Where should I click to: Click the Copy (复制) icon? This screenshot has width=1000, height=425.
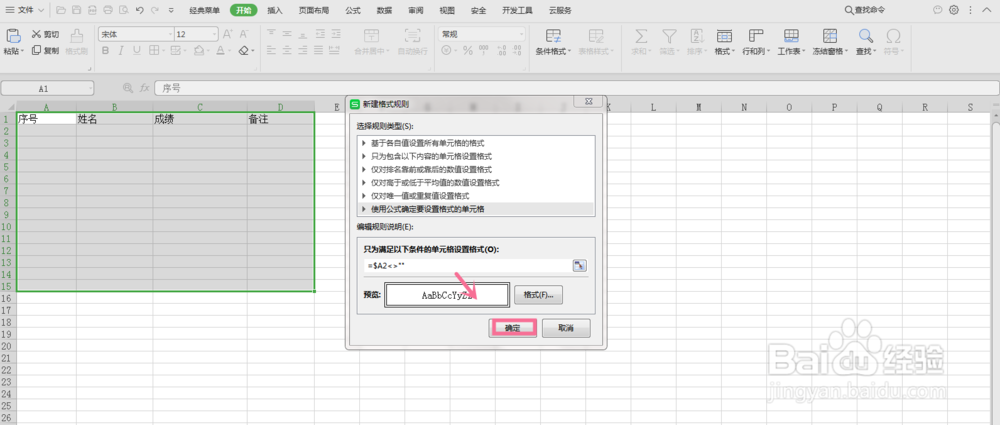tap(36, 50)
